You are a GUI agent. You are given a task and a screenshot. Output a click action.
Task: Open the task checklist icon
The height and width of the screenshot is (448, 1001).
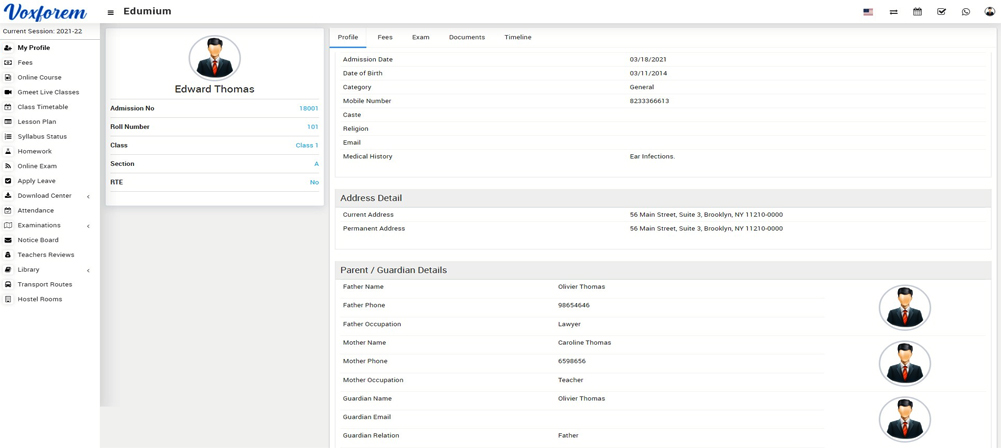[x=941, y=12]
